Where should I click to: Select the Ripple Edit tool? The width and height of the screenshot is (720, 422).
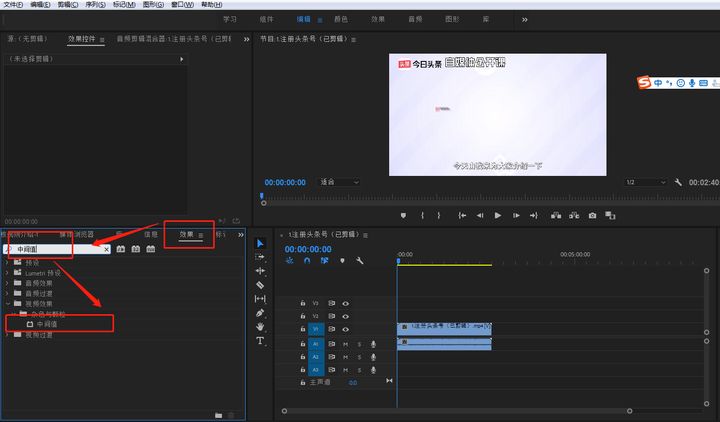pyautogui.click(x=260, y=271)
